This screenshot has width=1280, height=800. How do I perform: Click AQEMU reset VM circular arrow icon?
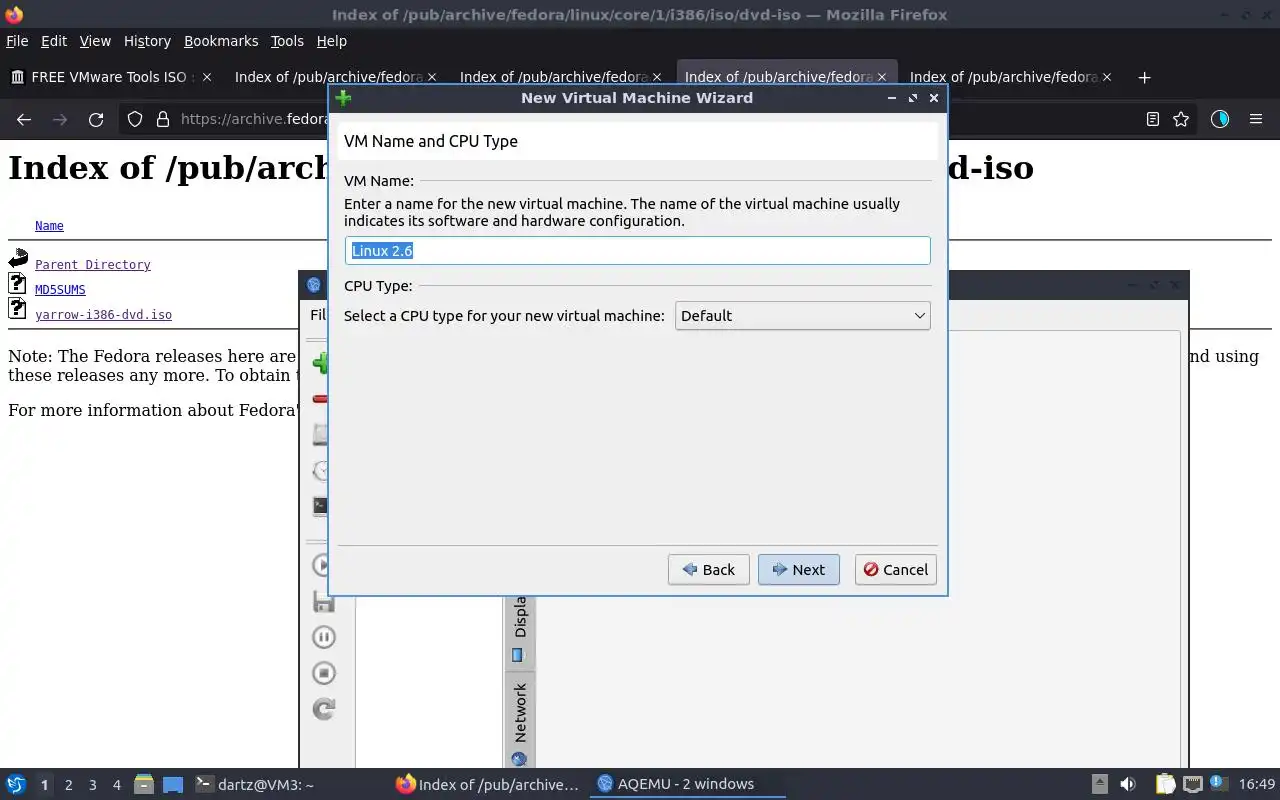[323, 709]
